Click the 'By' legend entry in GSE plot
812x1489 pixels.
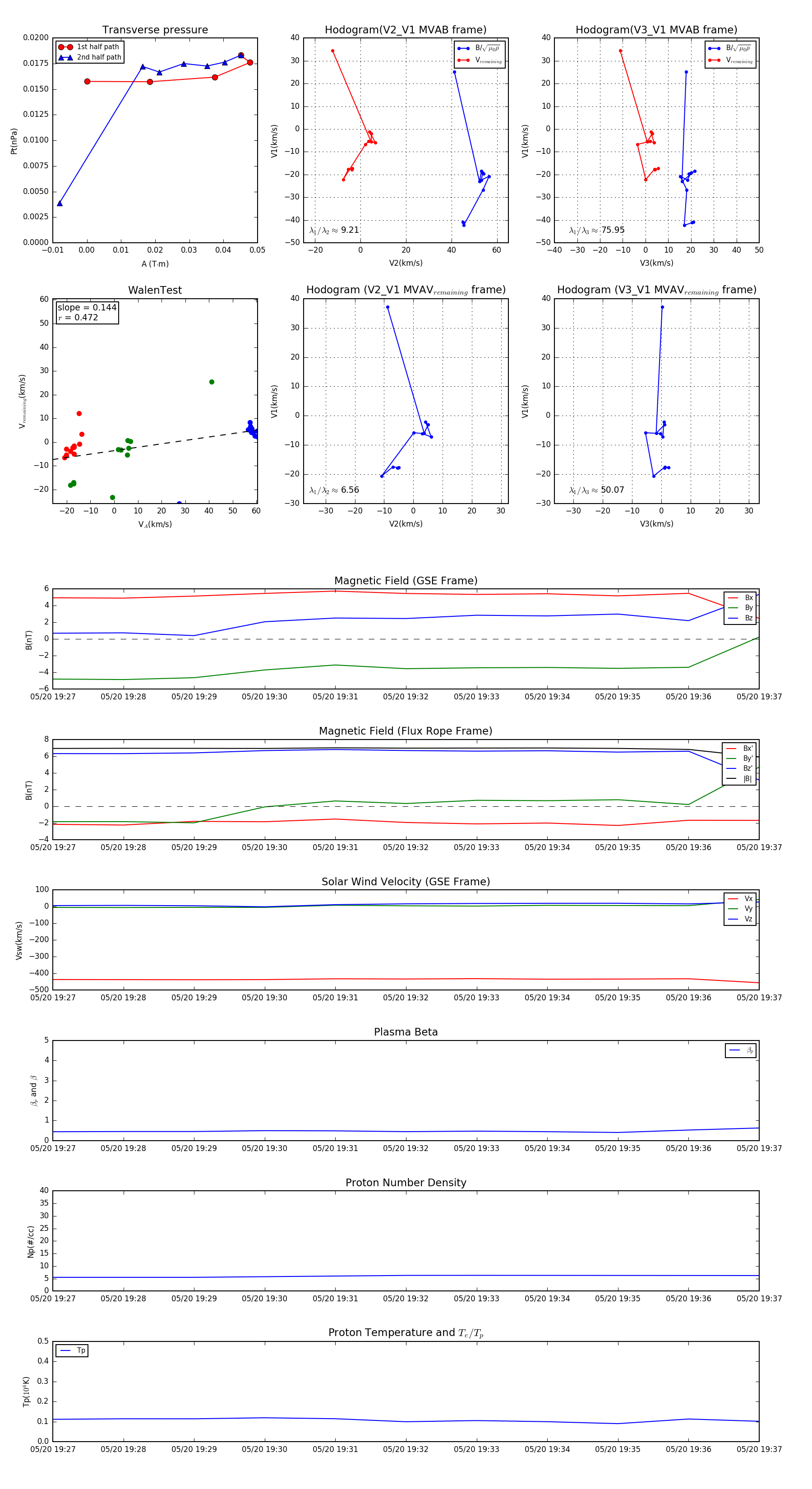coord(740,607)
